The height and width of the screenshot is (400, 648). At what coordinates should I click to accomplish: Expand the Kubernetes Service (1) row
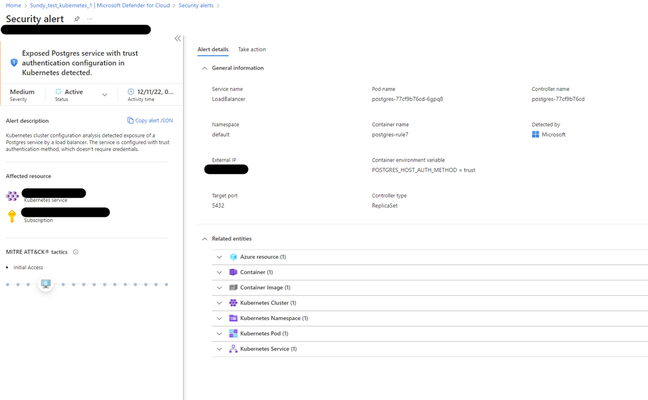click(x=219, y=349)
